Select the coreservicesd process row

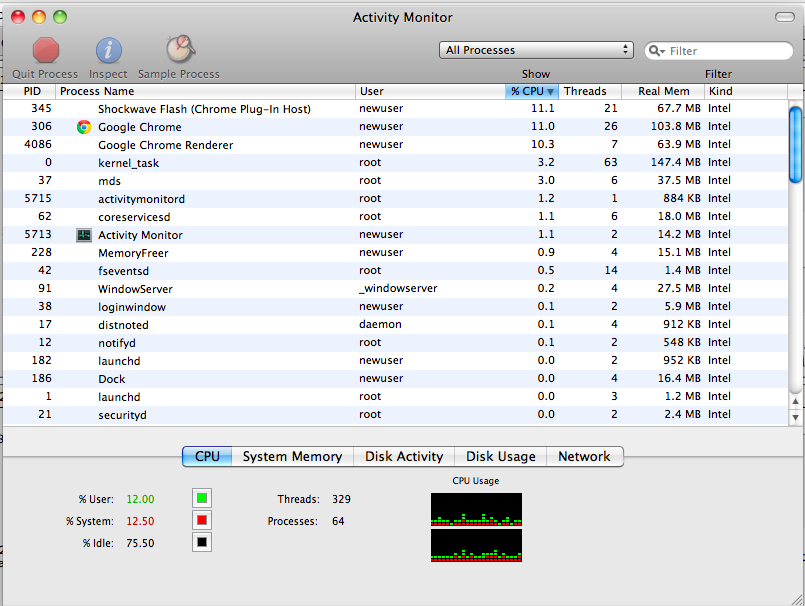tap(395, 217)
